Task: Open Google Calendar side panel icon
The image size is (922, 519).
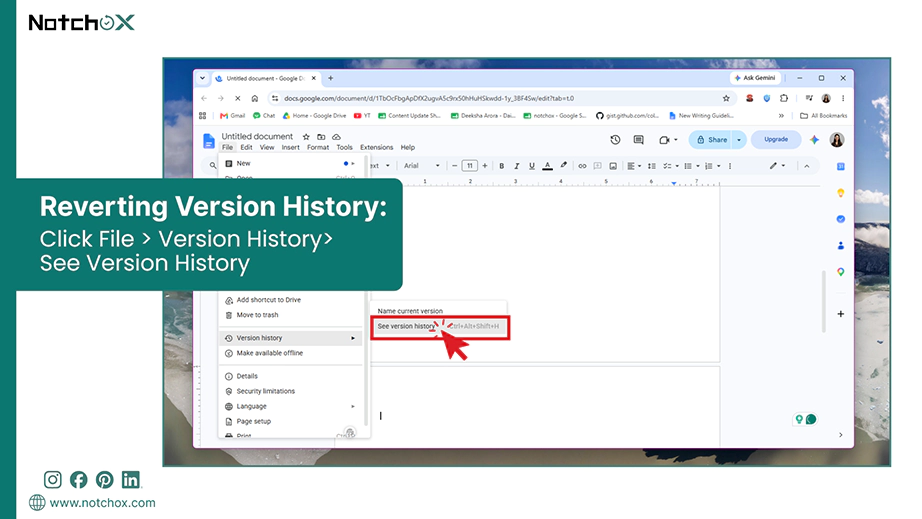Action: [x=841, y=167]
